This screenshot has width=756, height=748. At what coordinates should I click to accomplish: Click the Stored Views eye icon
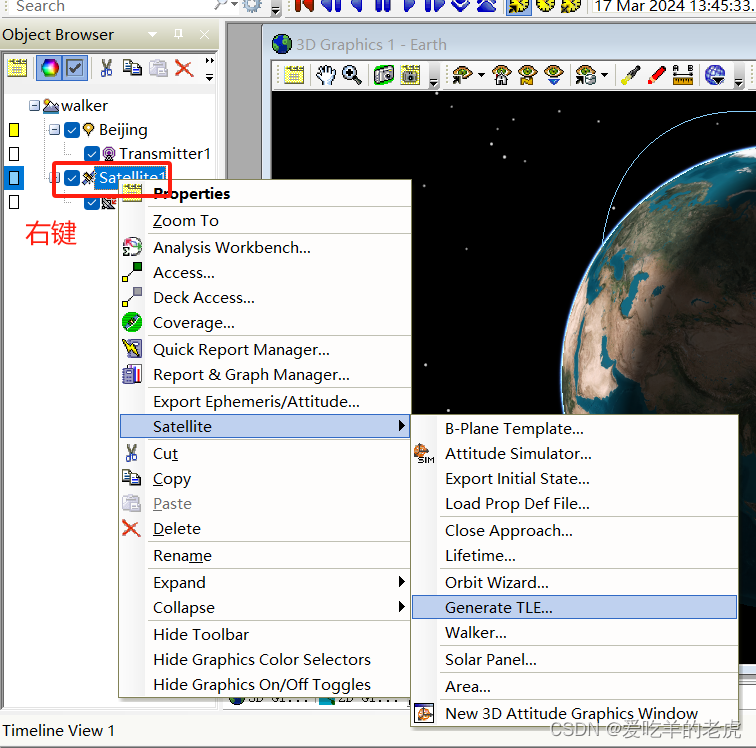585,75
